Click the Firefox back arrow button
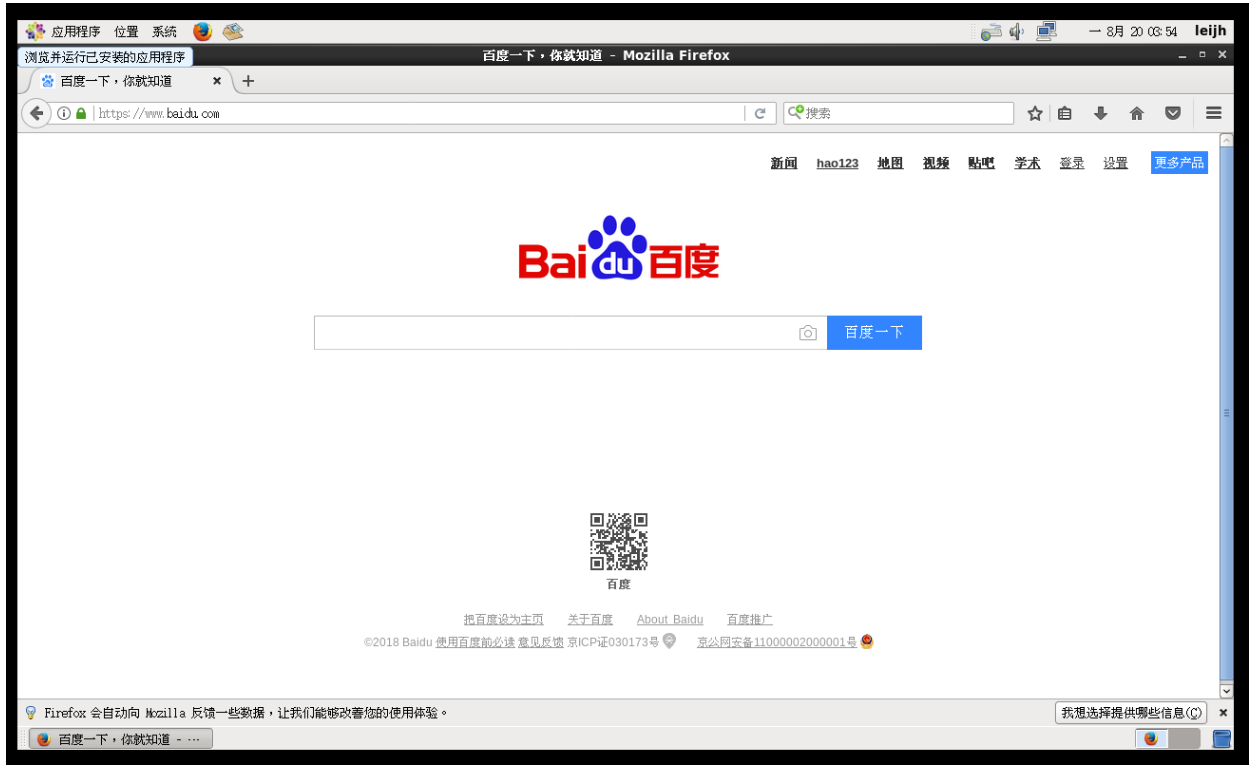 click(x=37, y=113)
